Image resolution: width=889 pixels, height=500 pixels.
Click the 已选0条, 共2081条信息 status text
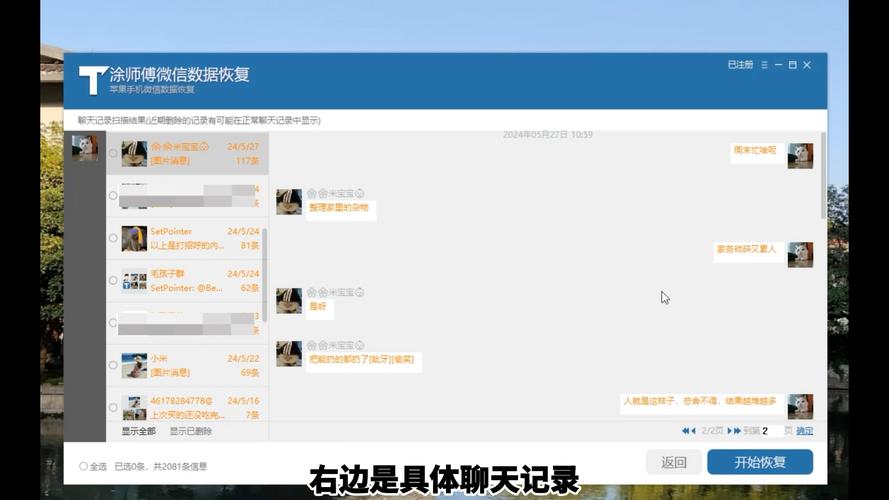point(160,467)
